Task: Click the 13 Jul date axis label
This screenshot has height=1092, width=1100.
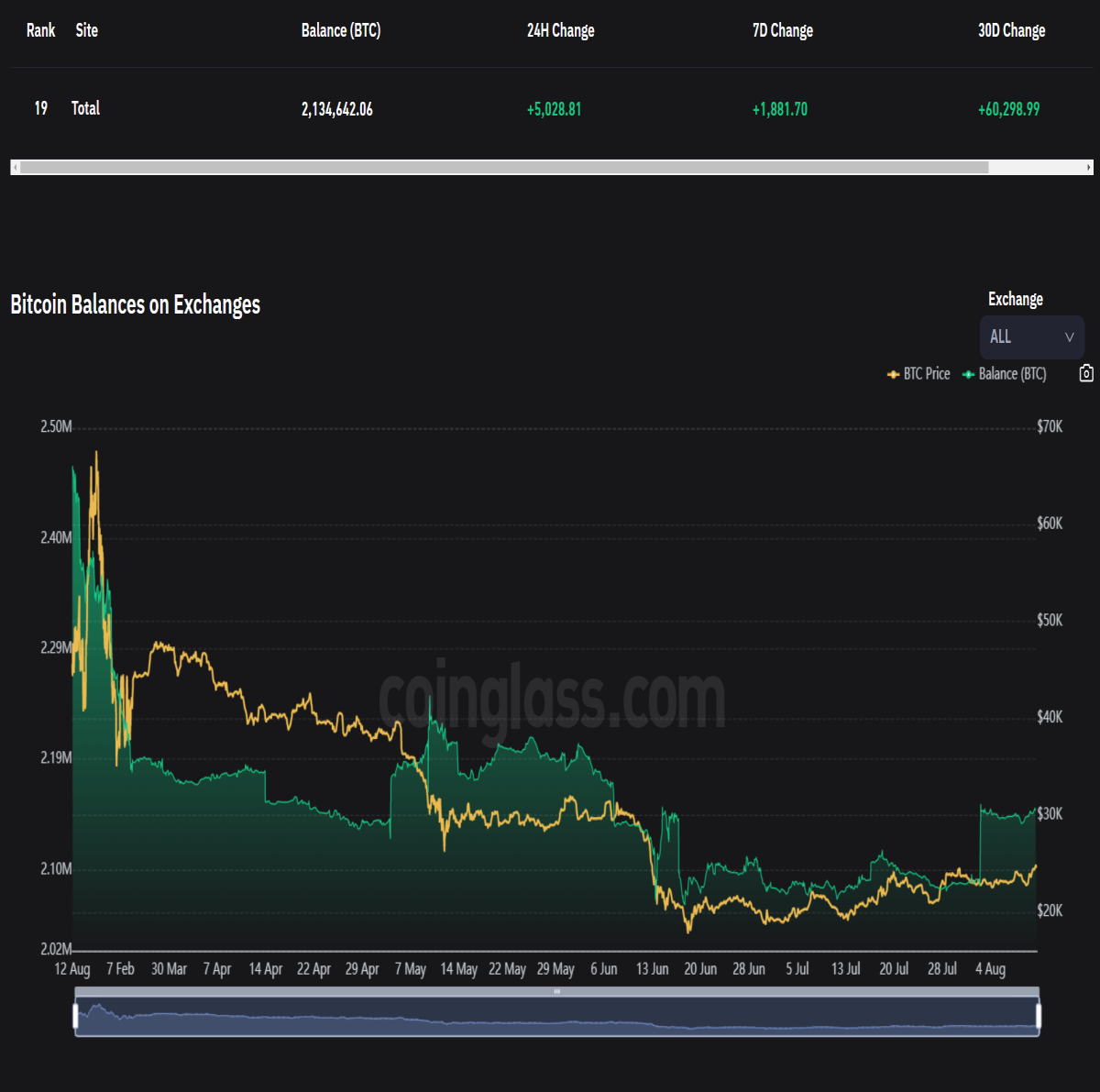Action: tap(845, 969)
